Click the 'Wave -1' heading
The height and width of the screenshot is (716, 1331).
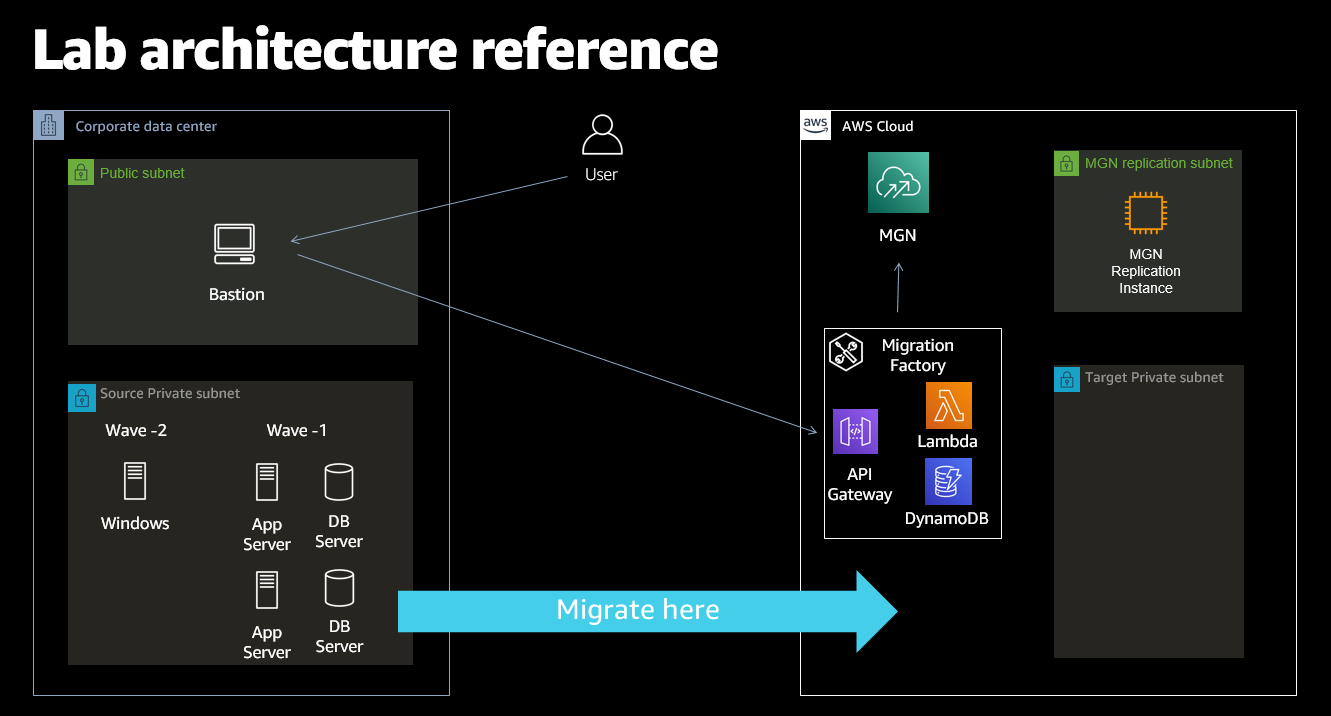(297, 431)
